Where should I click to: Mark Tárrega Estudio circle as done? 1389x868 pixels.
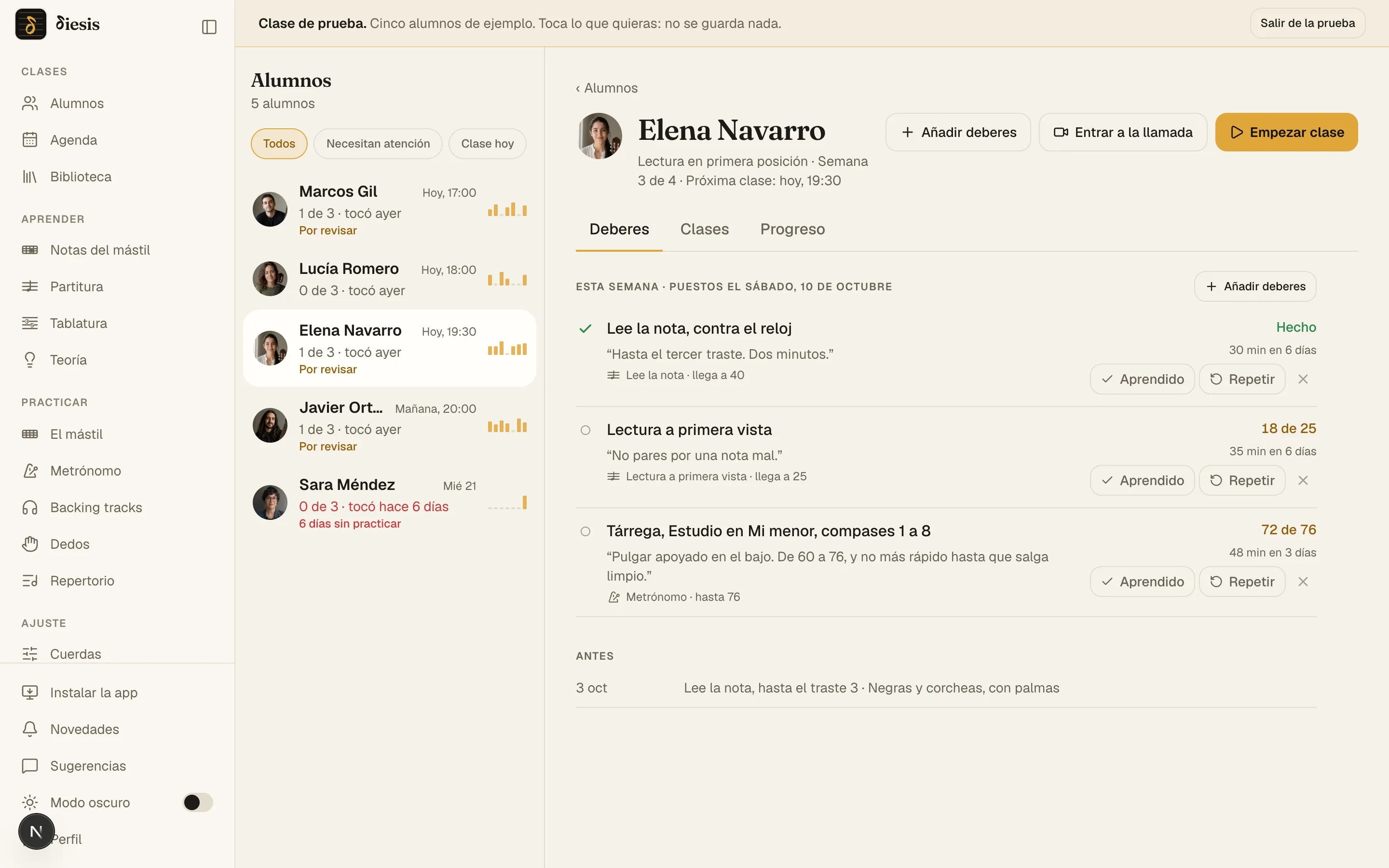pyautogui.click(x=586, y=531)
